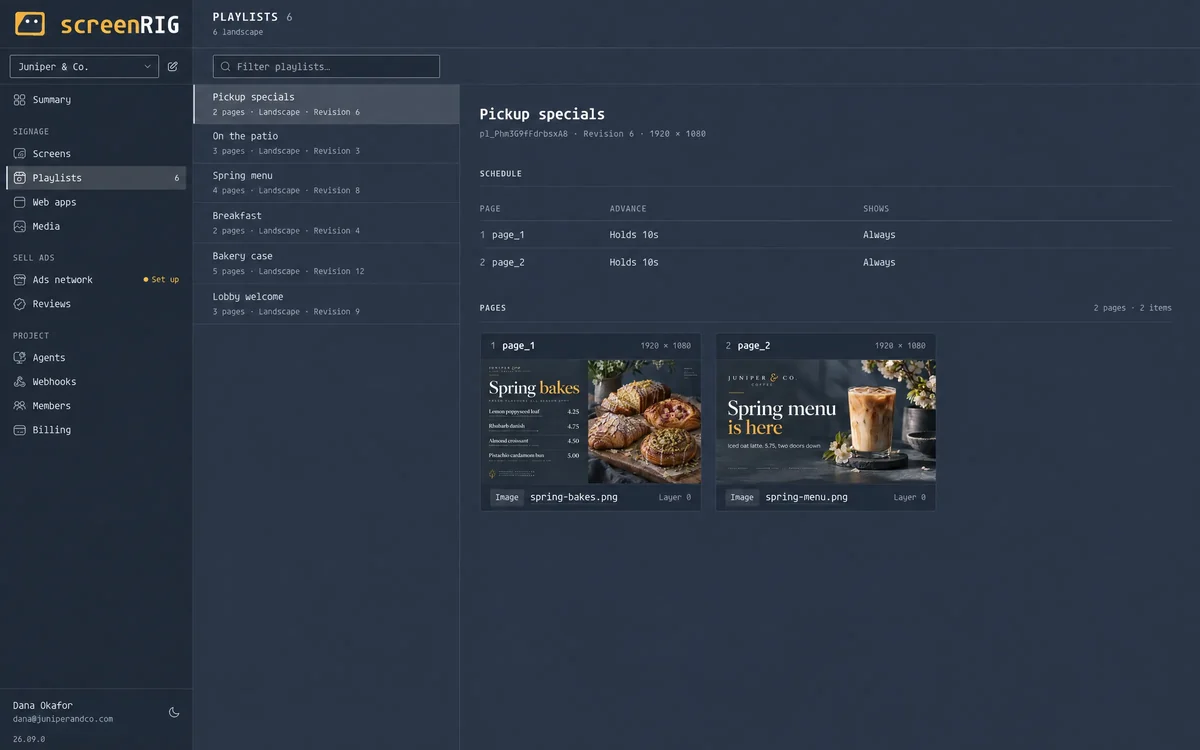Viewport: 1200px width, 750px height.
Task: Toggle dark mode with moon icon
Action: [x=174, y=712]
